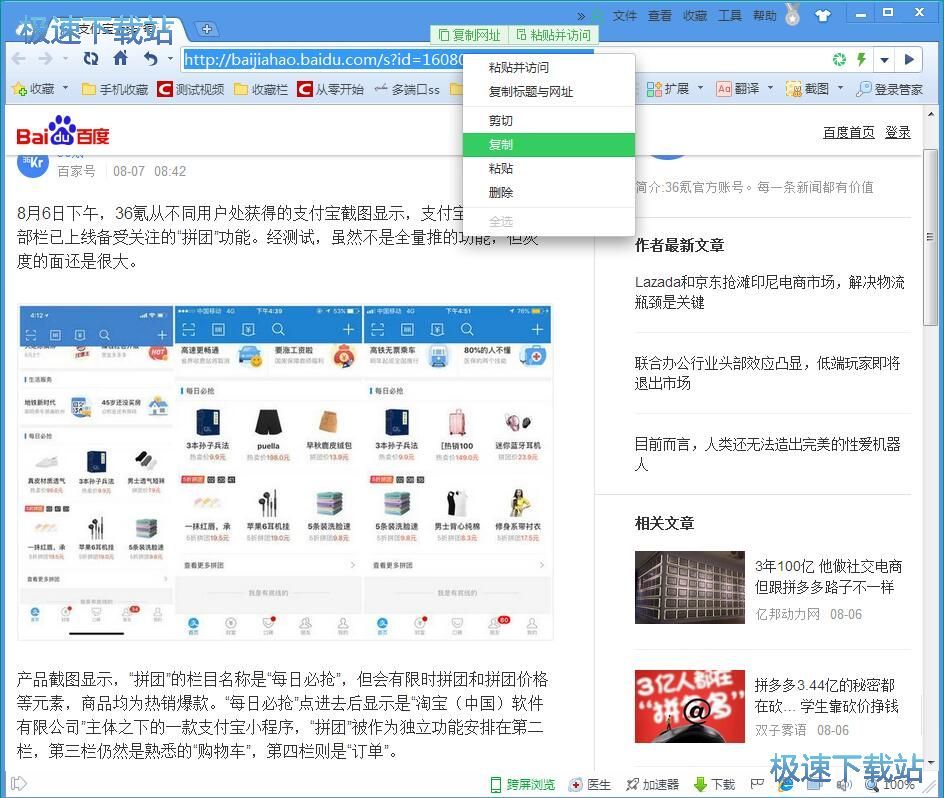Open the 加速器 accelerator tool
The height and width of the screenshot is (798, 944).
653,784
